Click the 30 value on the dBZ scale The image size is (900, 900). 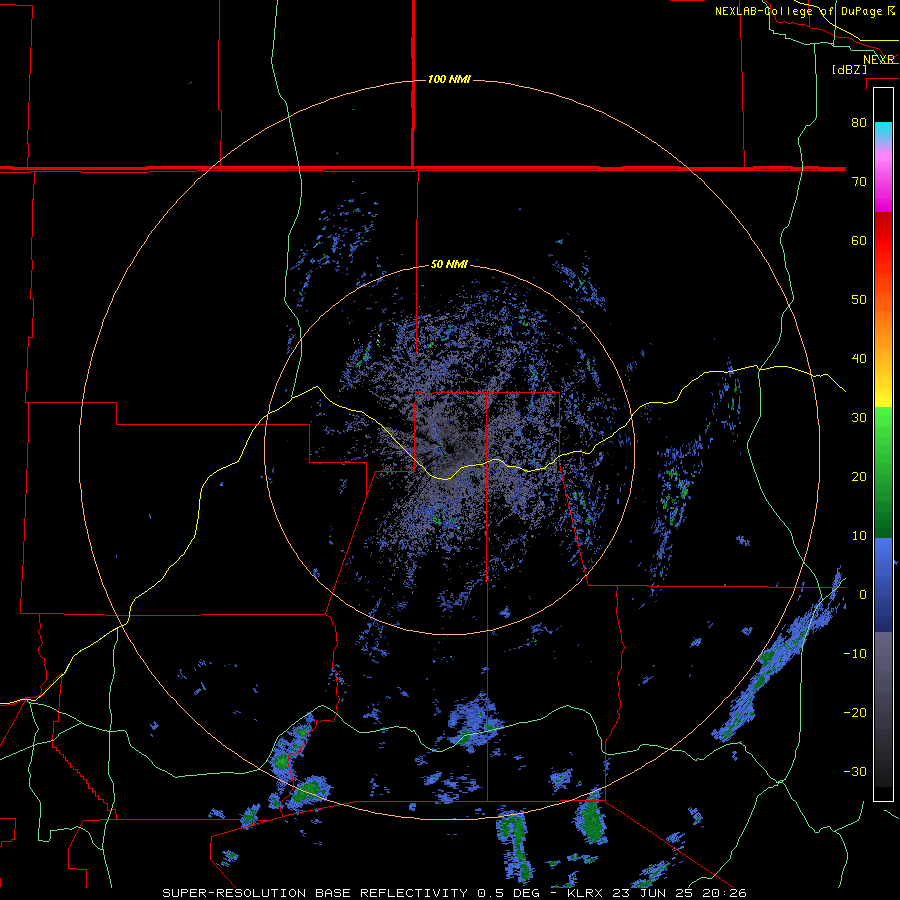pos(859,418)
